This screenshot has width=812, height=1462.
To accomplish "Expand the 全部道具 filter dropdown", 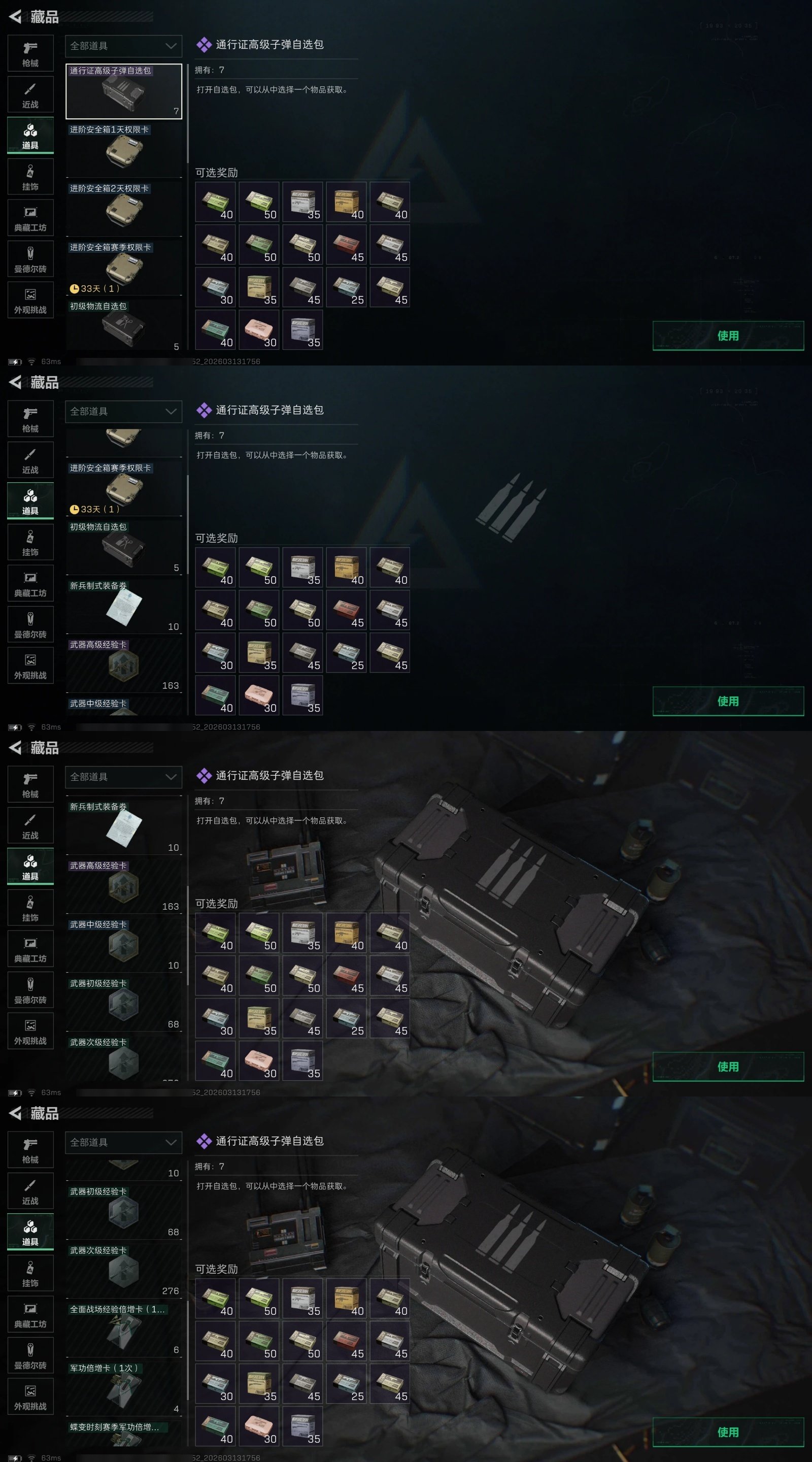I will [x=124, y=46].
